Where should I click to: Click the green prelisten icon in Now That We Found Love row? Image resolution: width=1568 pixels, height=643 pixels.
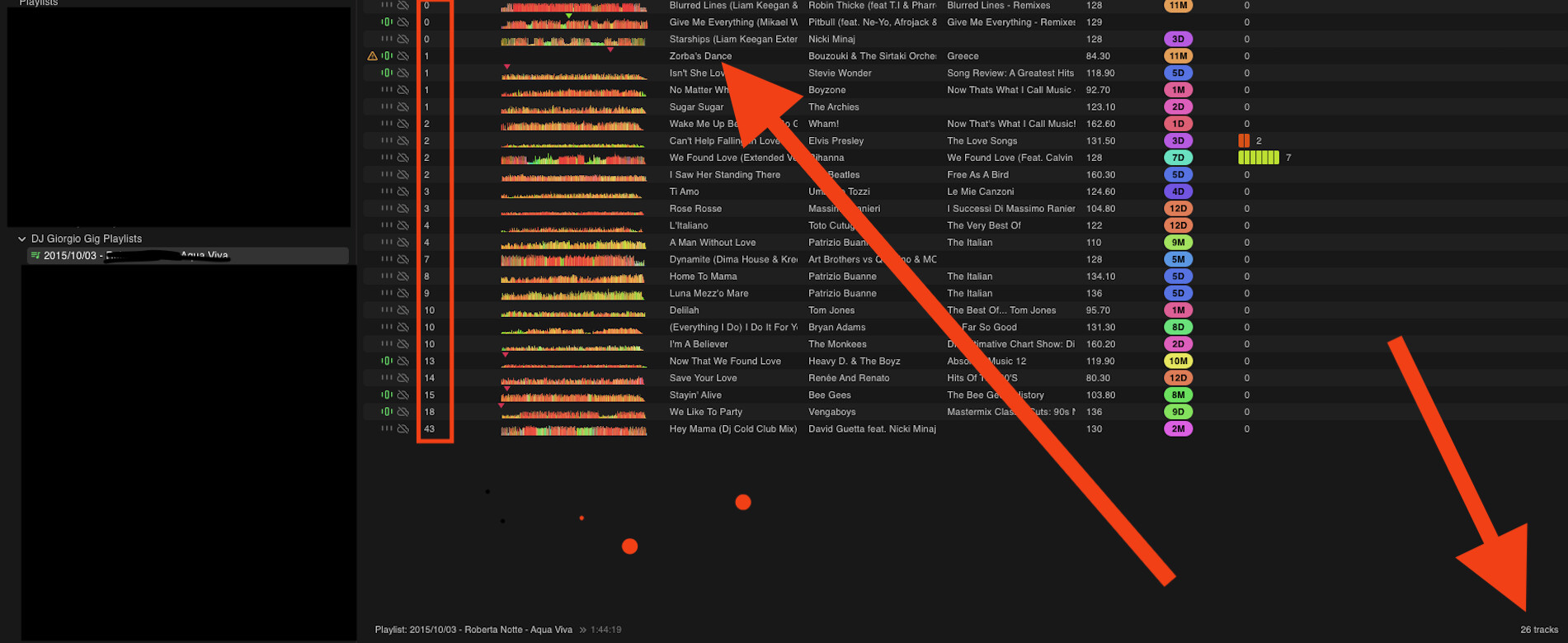(387, 361)
